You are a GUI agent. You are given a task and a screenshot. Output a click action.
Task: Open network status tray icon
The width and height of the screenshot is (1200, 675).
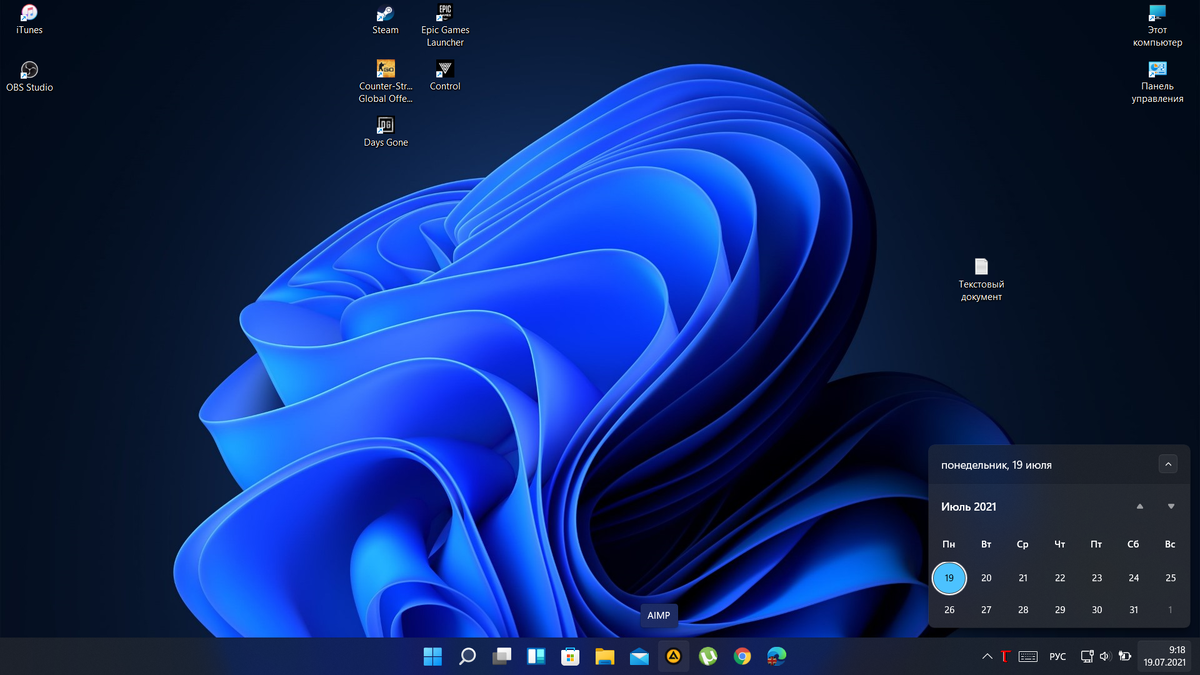click(x=1087, y=657)
